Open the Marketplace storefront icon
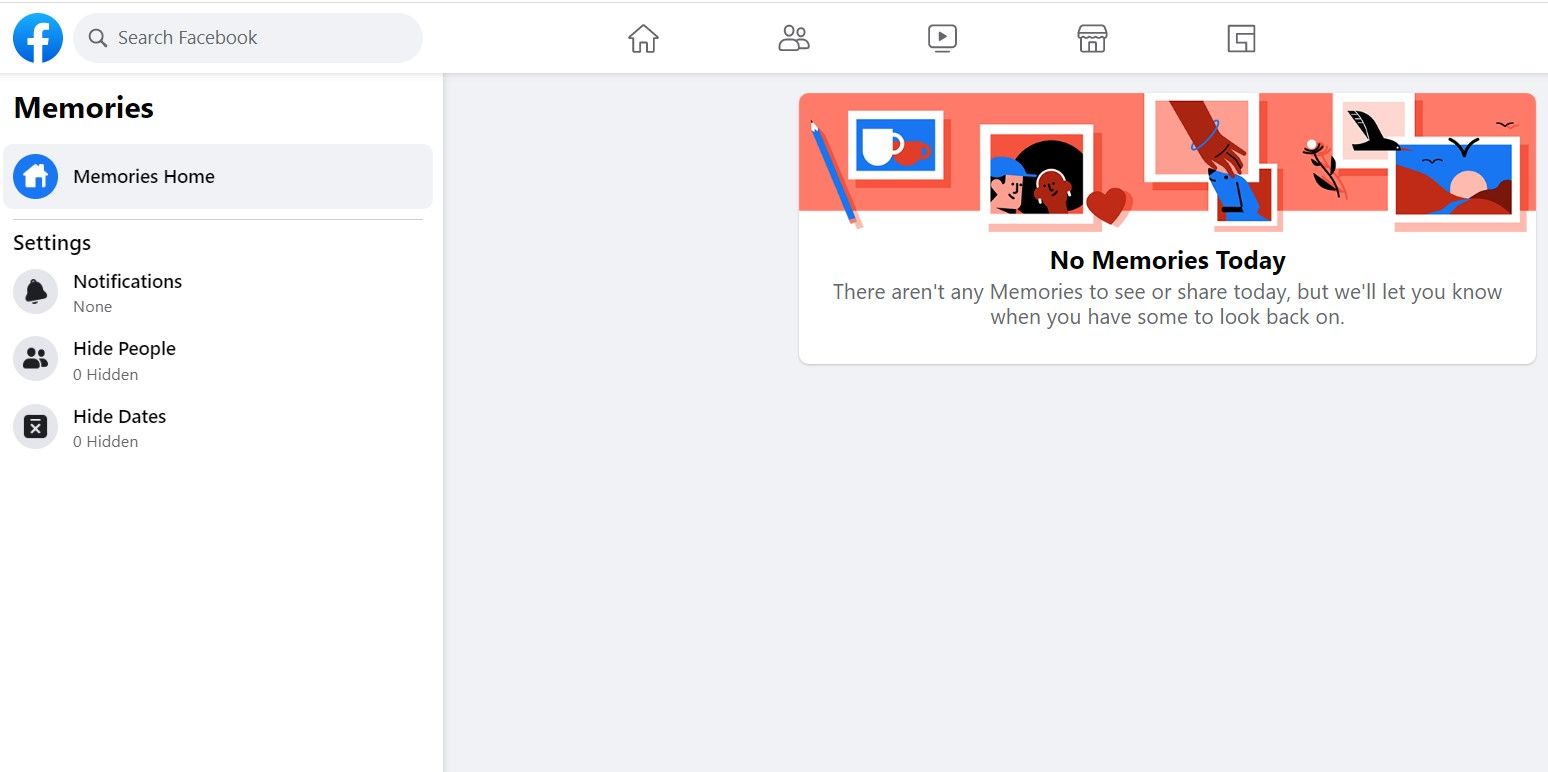 [1091, 38]
